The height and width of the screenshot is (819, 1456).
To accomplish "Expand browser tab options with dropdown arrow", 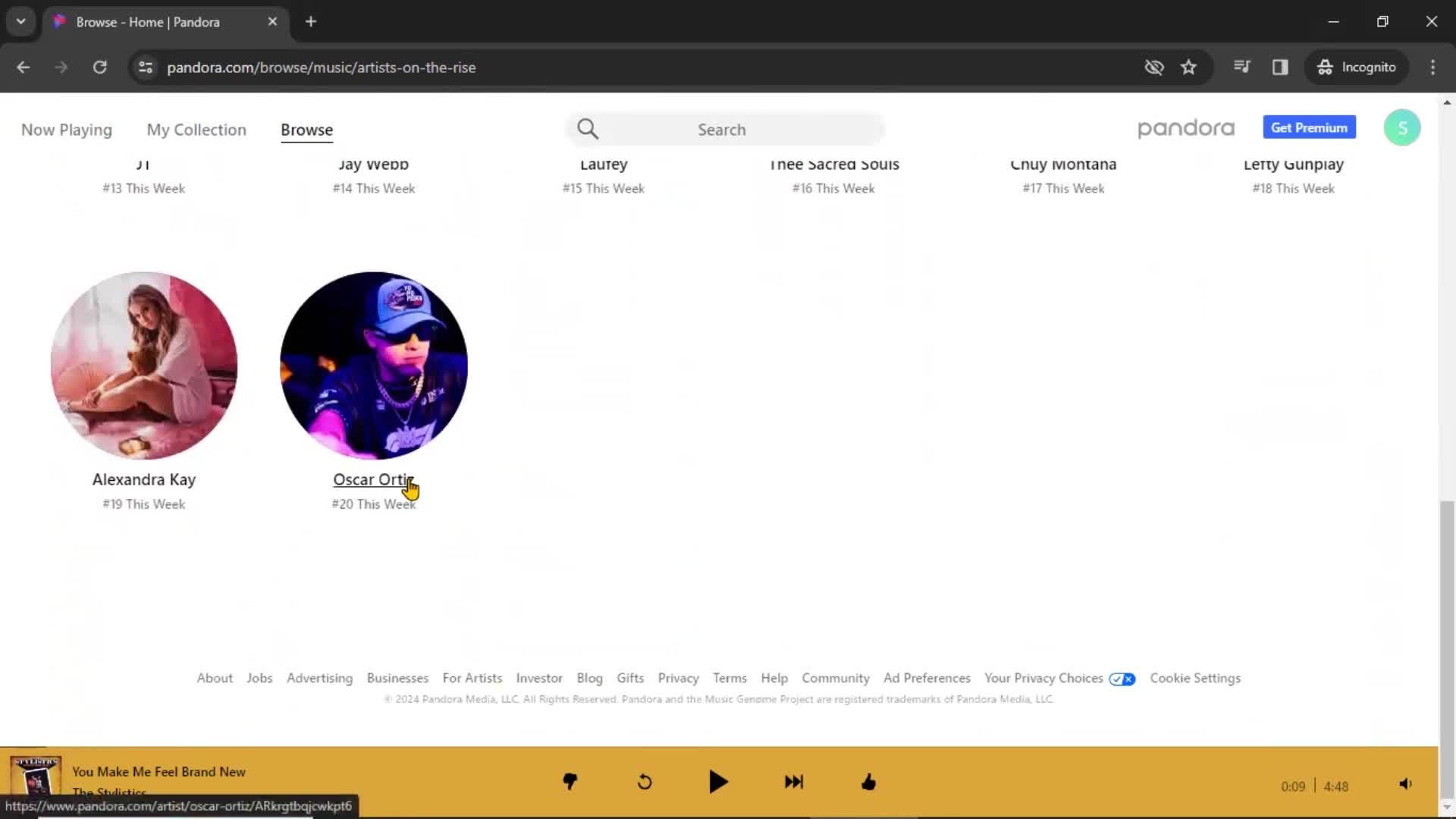I will tap(21, 22).
